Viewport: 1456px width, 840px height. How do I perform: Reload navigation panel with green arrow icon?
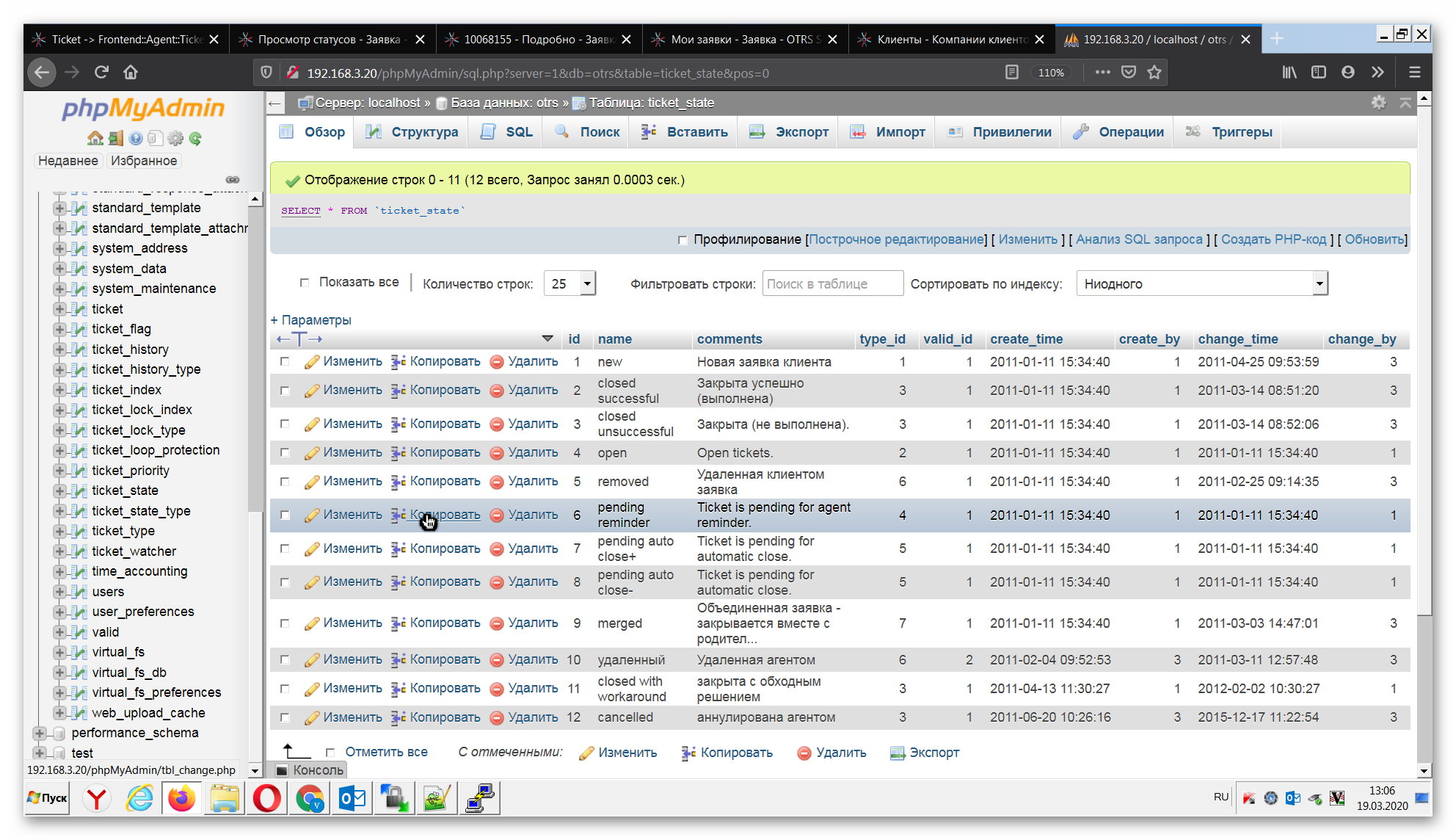(x=195, y=138)
